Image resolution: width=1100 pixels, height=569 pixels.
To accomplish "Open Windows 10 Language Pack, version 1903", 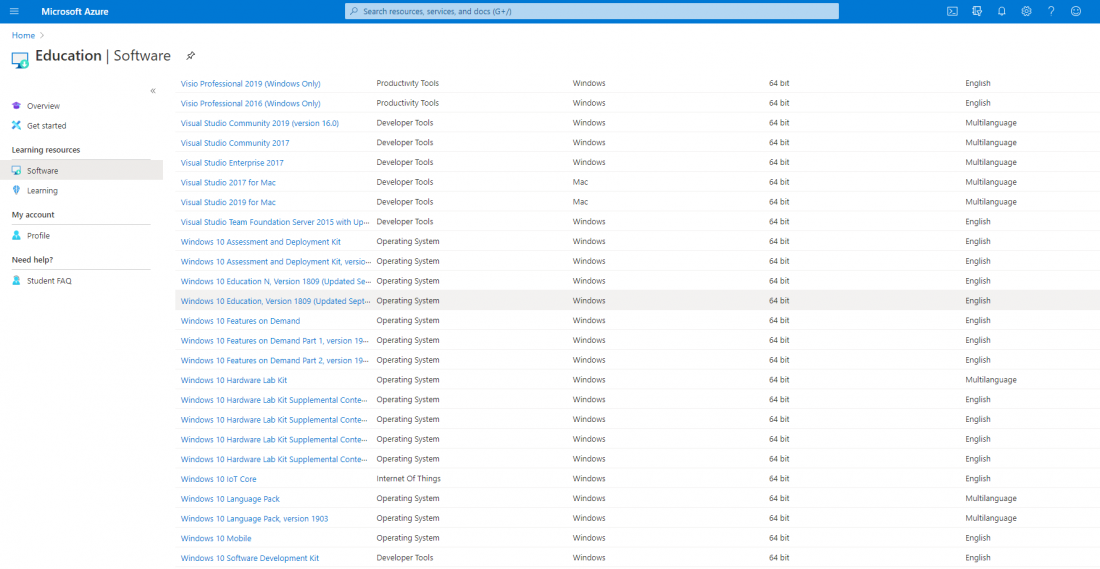I will (x=254, y=518).
